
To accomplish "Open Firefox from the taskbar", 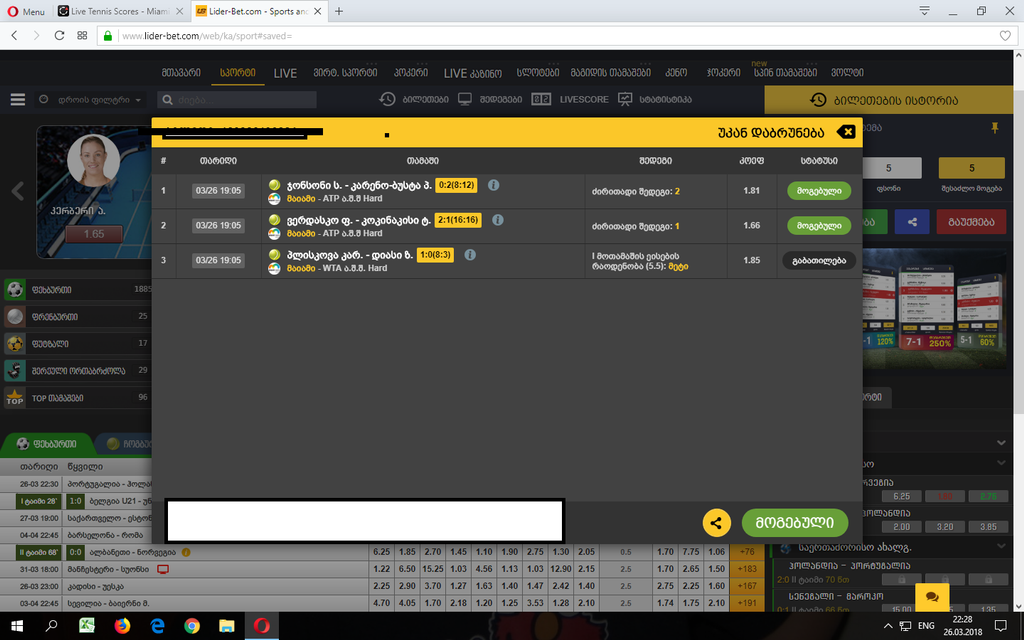I will pos(122,626).
